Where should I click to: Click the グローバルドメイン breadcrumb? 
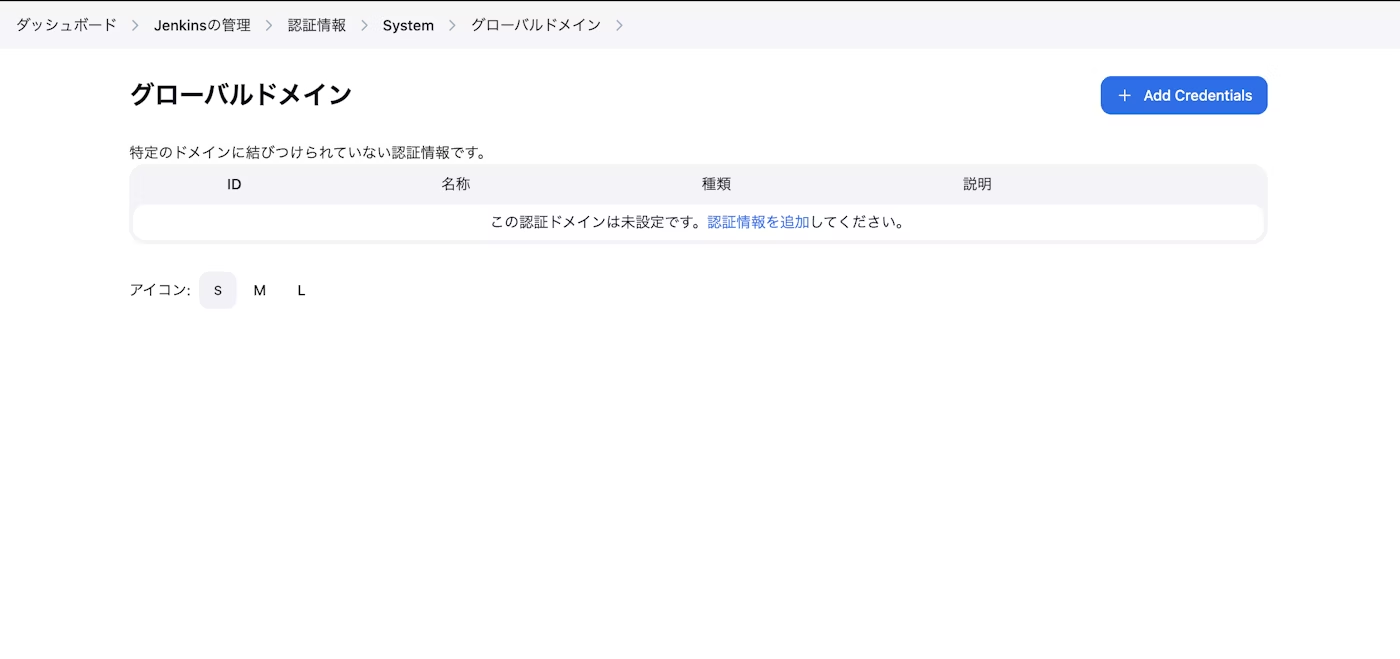click(x=536, y=25)
